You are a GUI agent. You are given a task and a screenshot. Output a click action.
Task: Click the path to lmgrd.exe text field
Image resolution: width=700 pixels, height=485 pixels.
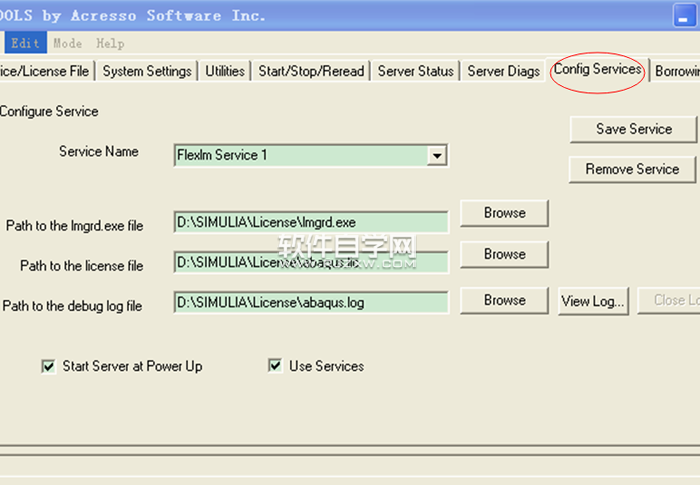point(310,222)
